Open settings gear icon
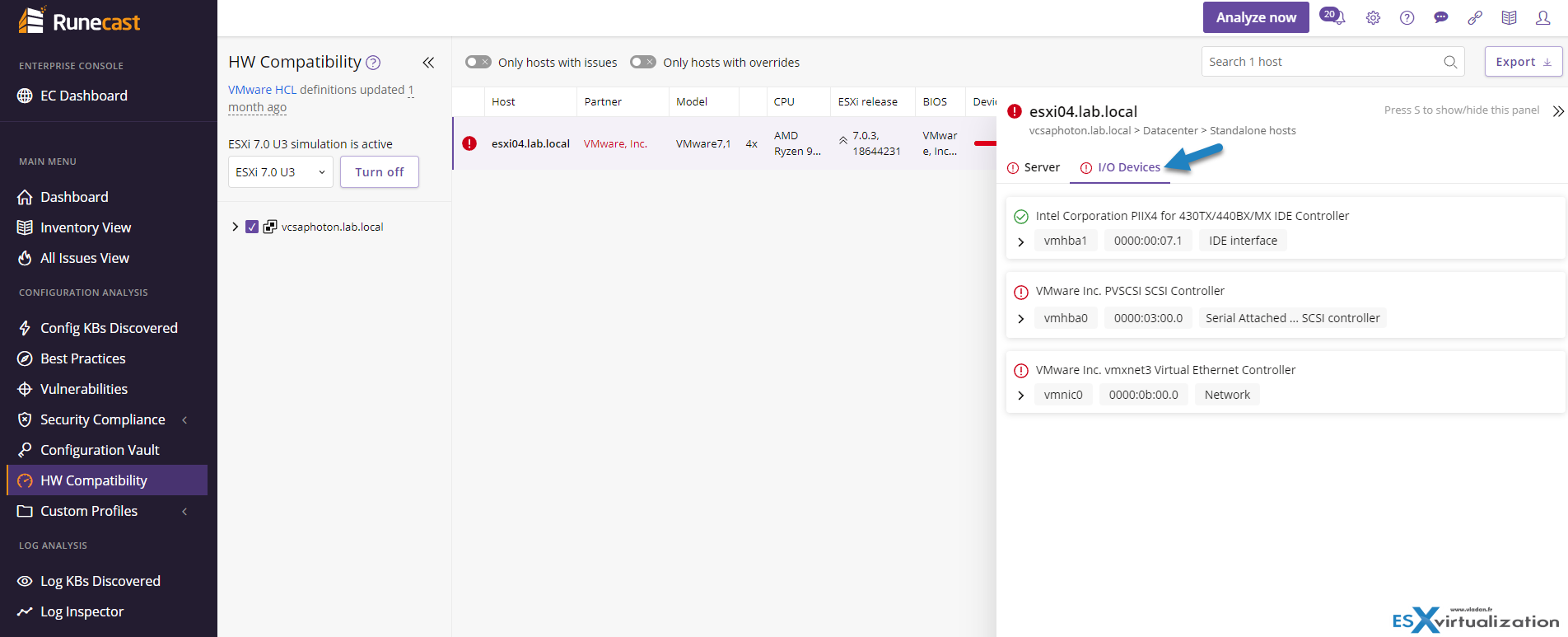 1373,17
